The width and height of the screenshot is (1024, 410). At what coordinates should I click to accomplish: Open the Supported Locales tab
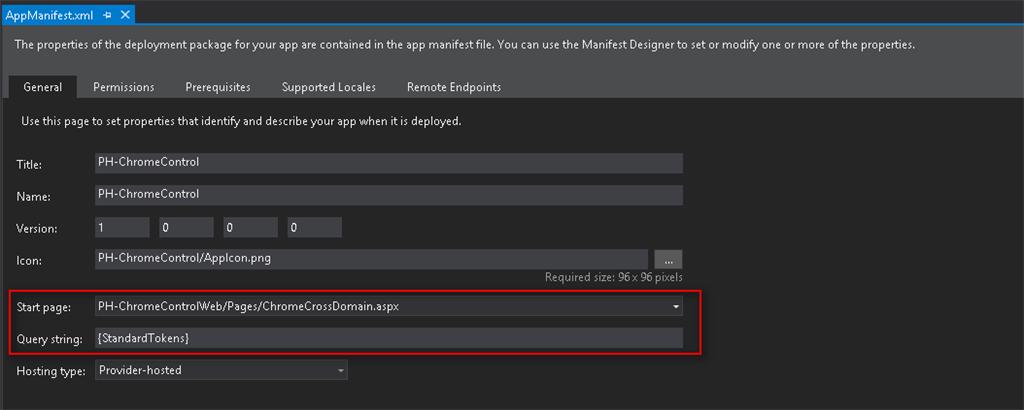(327, 87)
